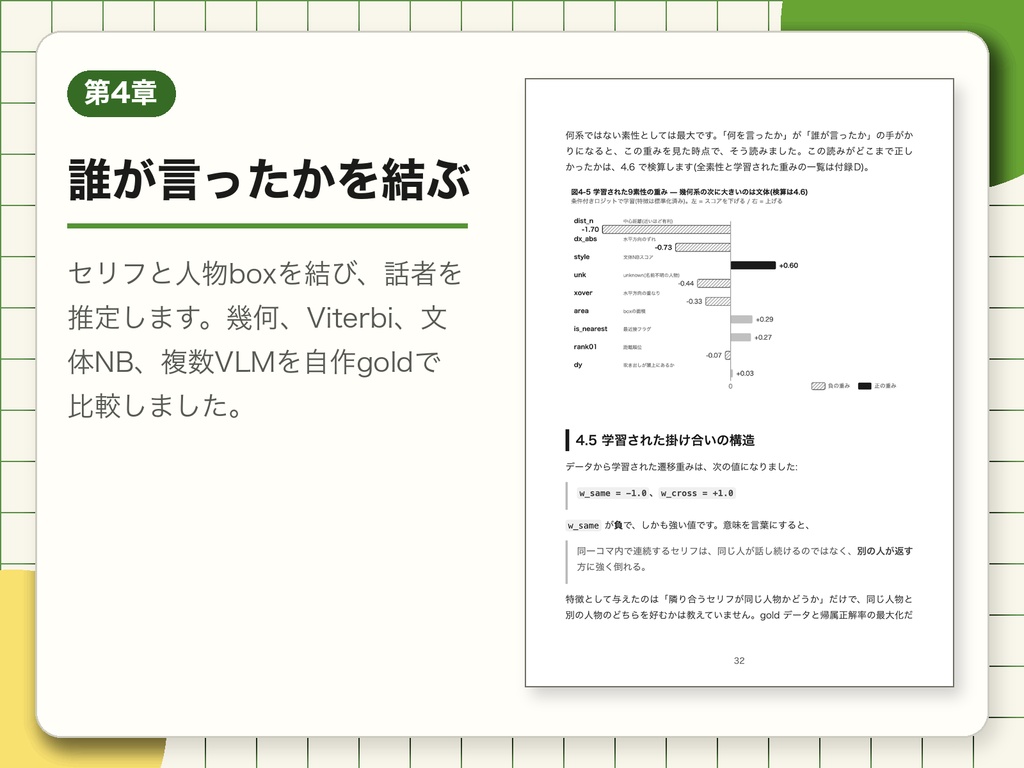Click the xover feature label

[x=583, y=293]
